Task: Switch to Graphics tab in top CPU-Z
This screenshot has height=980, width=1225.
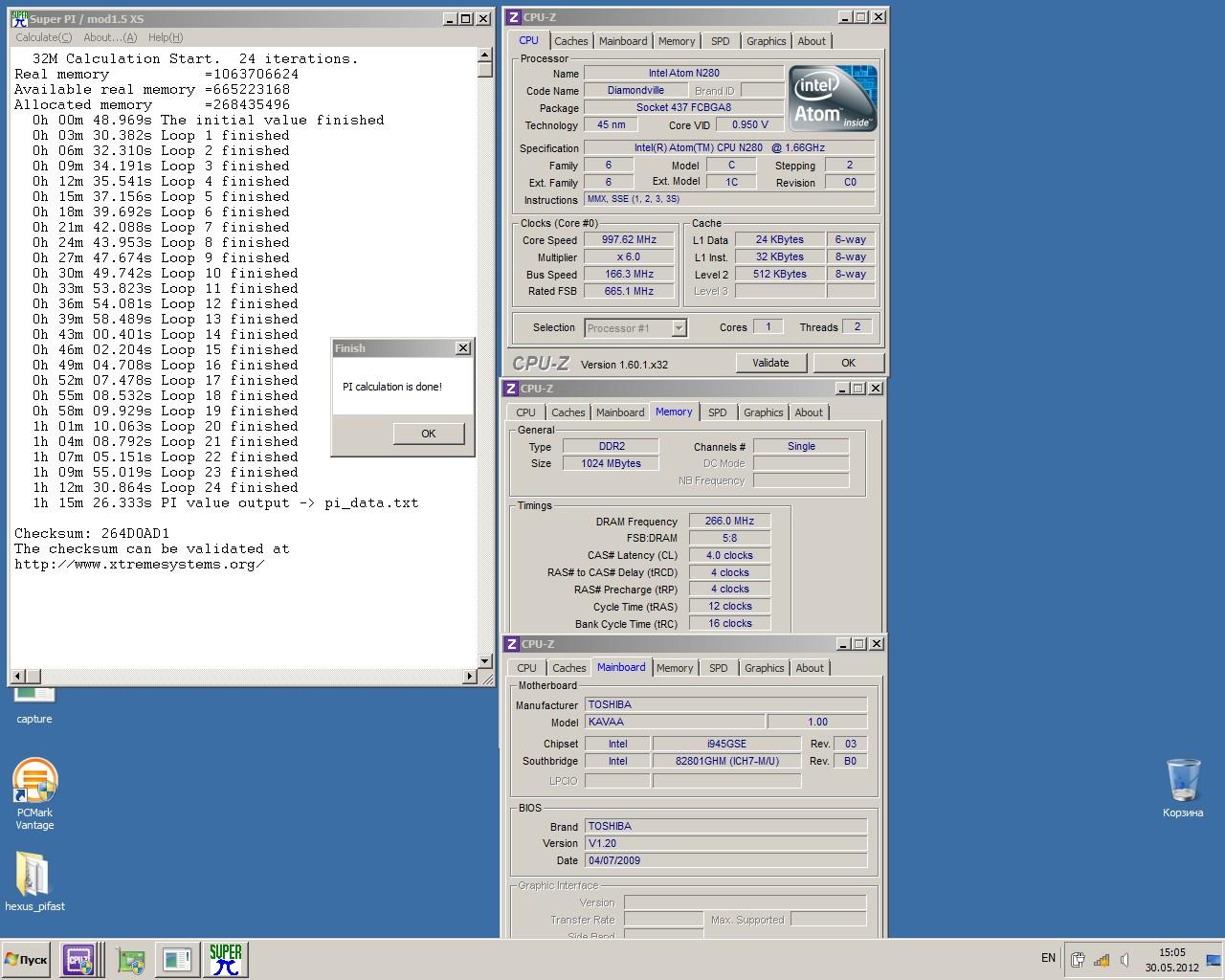Action: (x=767, y=41)
